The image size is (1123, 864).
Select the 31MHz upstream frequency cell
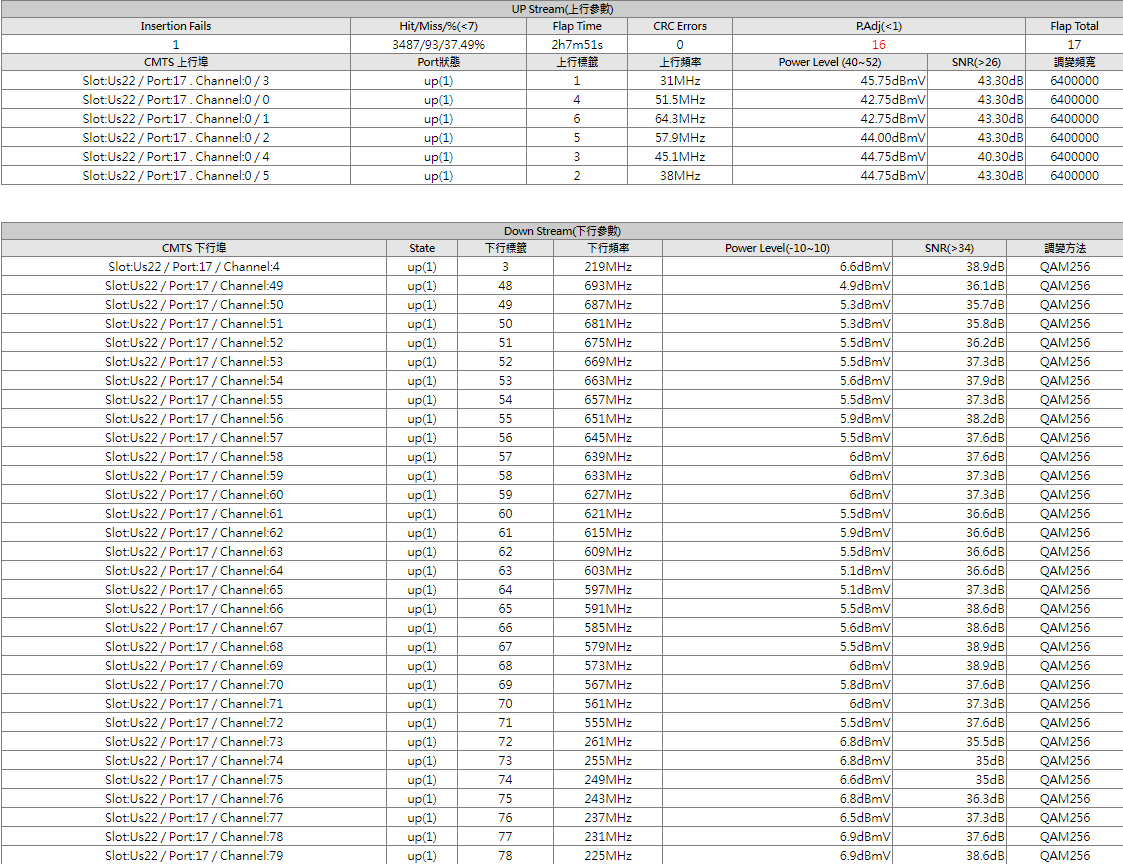680,81
